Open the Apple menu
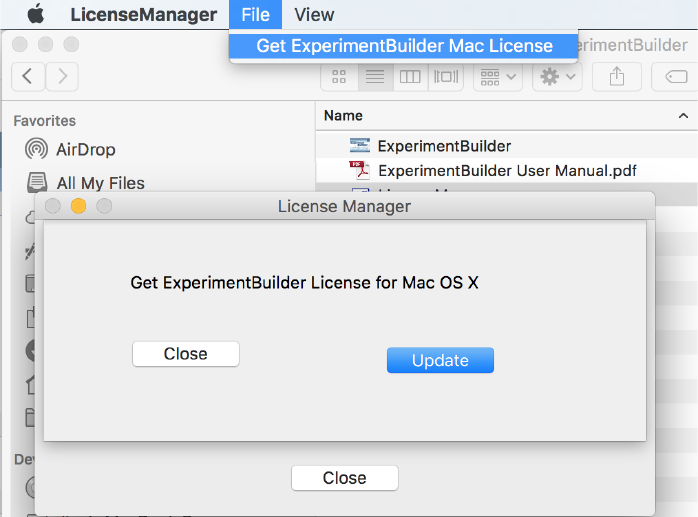 click(36, 14)
